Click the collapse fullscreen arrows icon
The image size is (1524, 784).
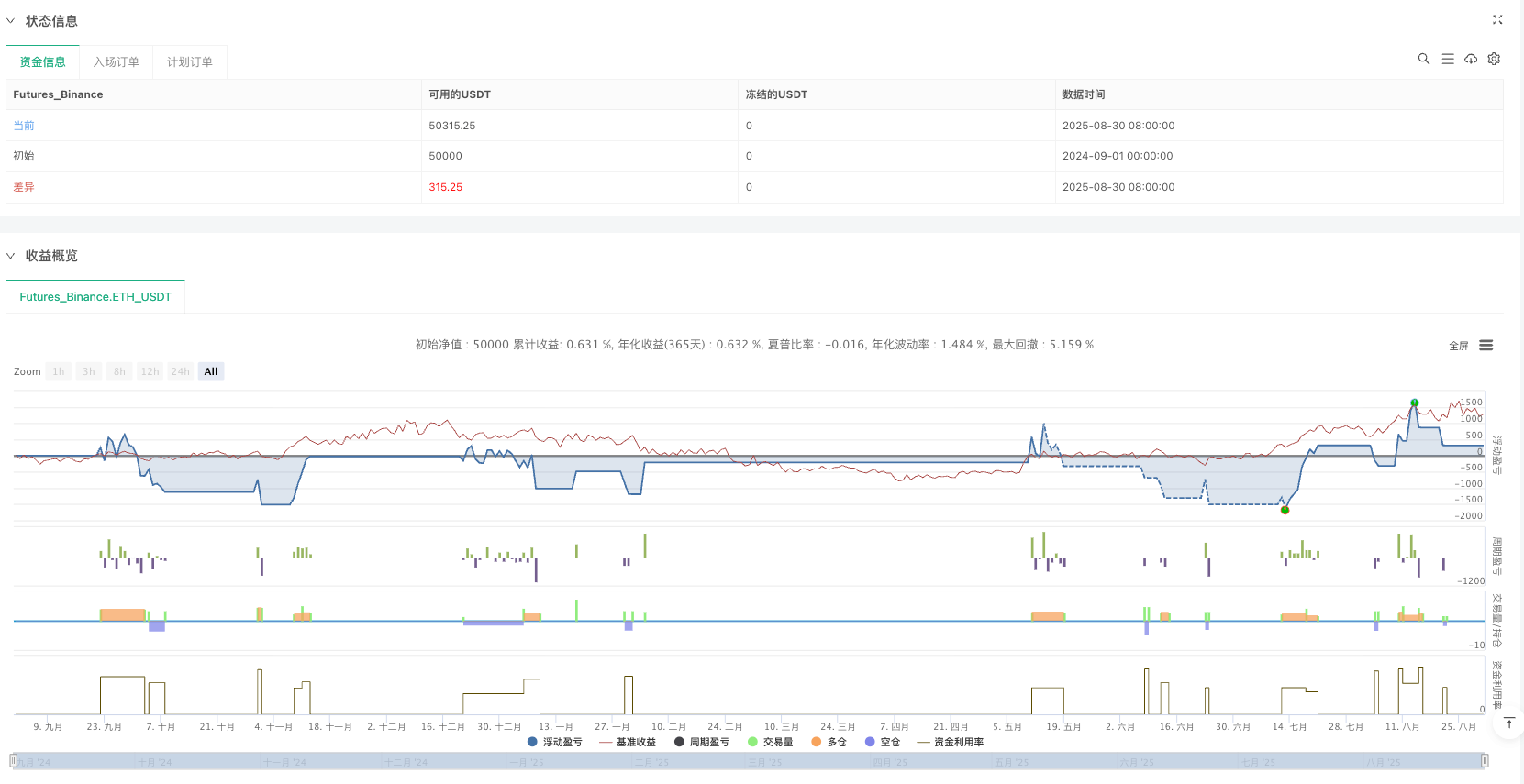pyautogui.click(x=1497, y=19)
